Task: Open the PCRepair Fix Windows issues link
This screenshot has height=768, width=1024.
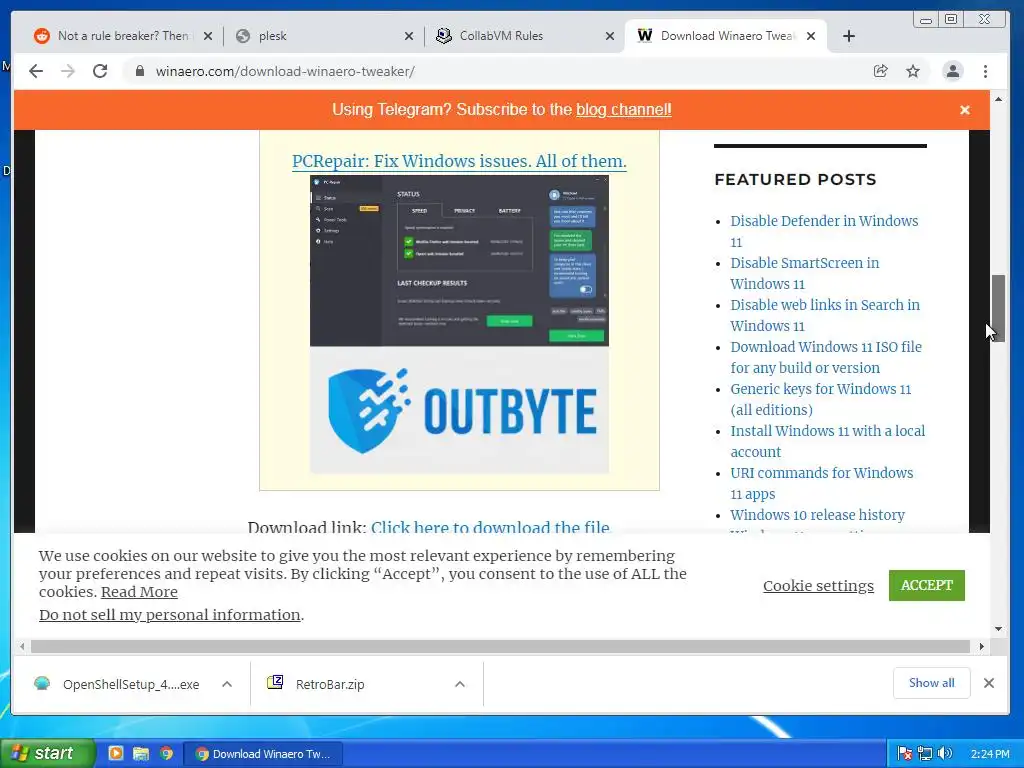Action: (459, 161)
